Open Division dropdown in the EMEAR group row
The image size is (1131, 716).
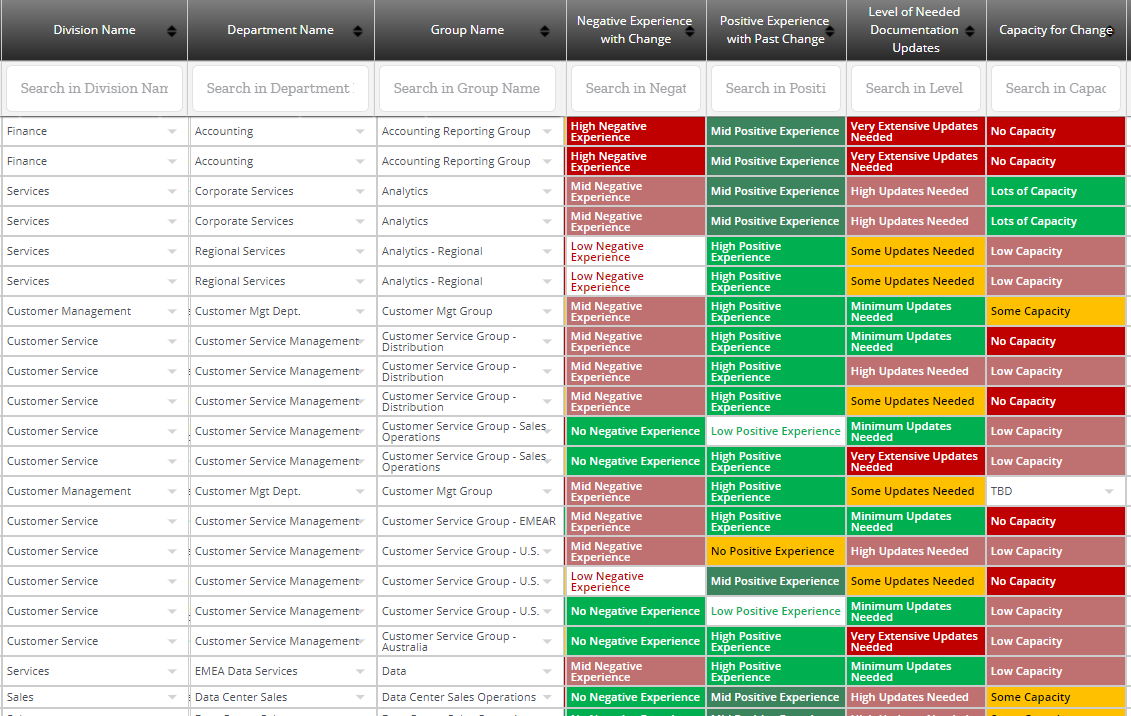[172, 521]
